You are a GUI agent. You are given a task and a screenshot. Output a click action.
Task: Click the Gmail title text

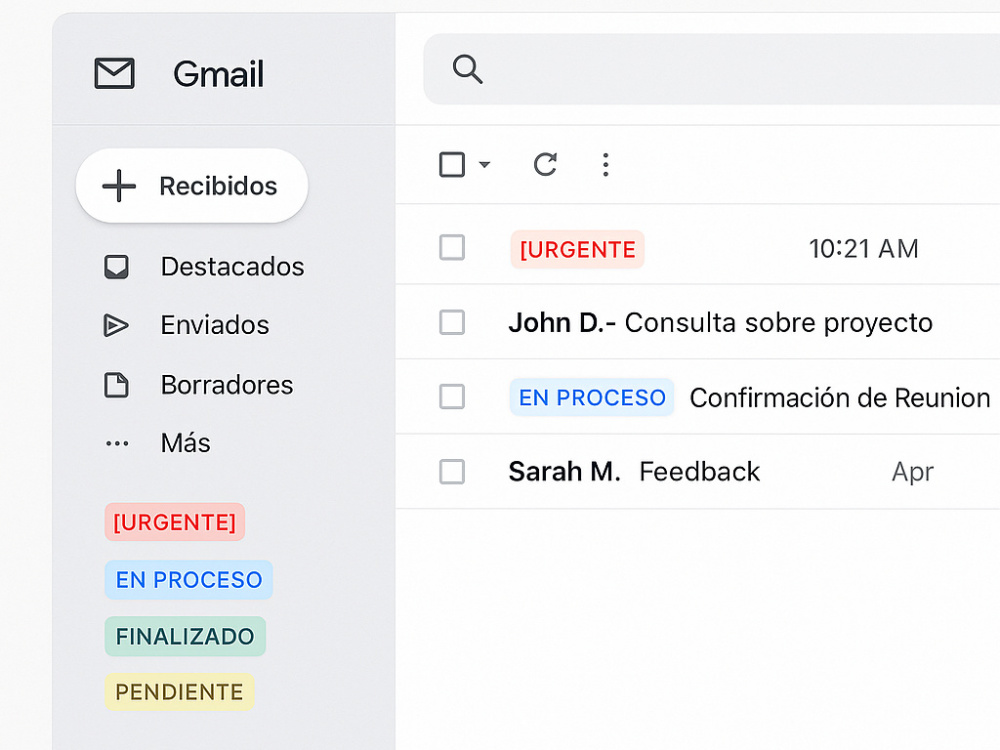[218, 74]
